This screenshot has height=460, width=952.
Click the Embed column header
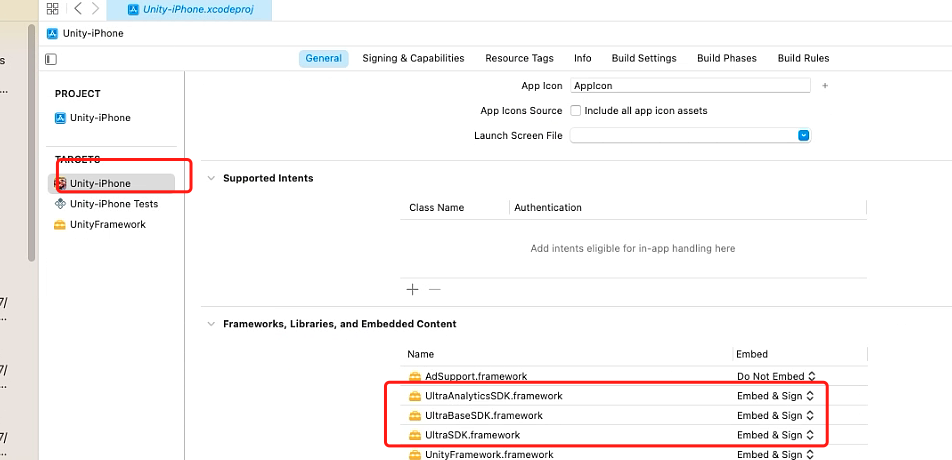(x=752, y=354)
